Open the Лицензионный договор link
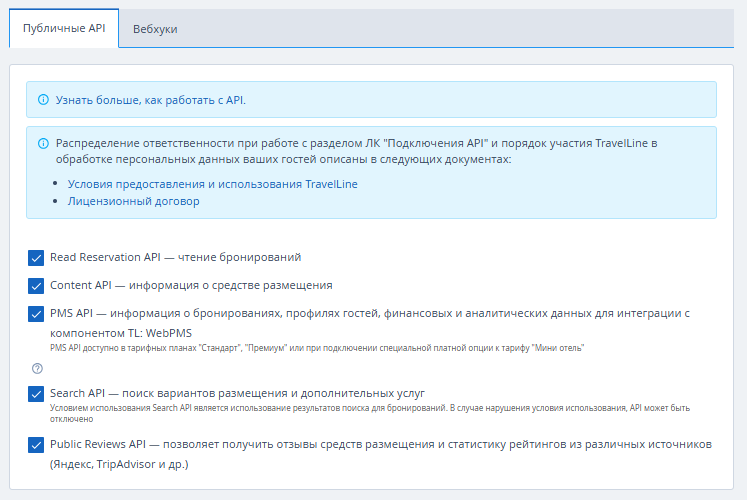 (x=133, y=201)
